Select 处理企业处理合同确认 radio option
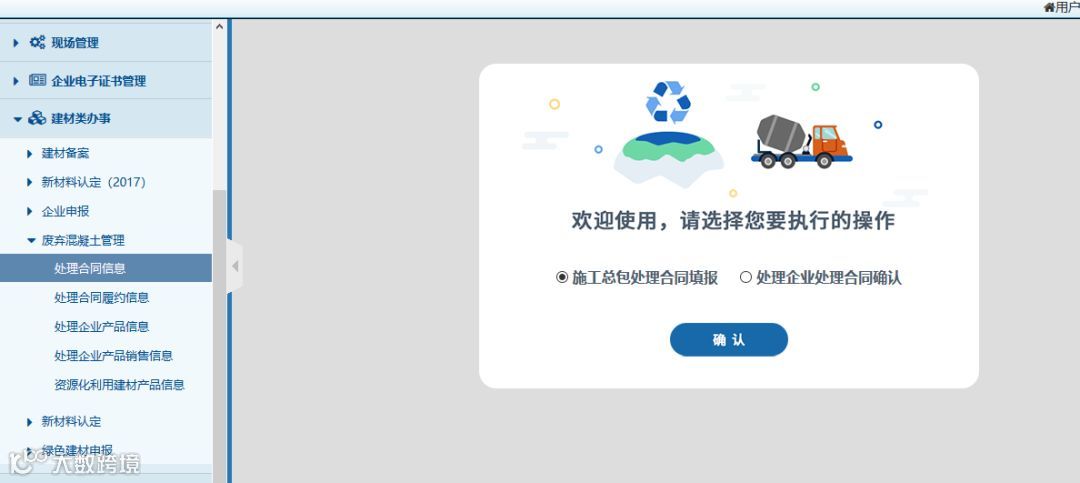1080x483 pixels. (745, 278)
